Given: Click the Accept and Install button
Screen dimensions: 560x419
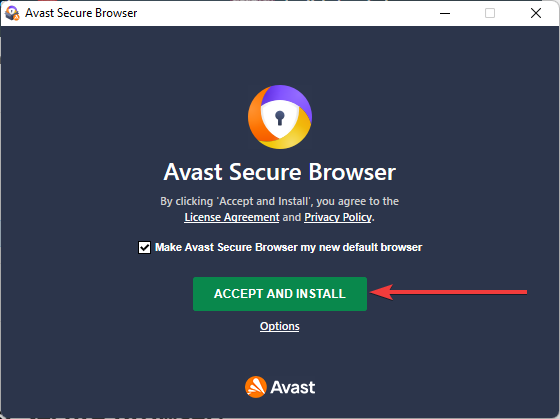Looking at the screenshot, I should click(x=280, y=294).
